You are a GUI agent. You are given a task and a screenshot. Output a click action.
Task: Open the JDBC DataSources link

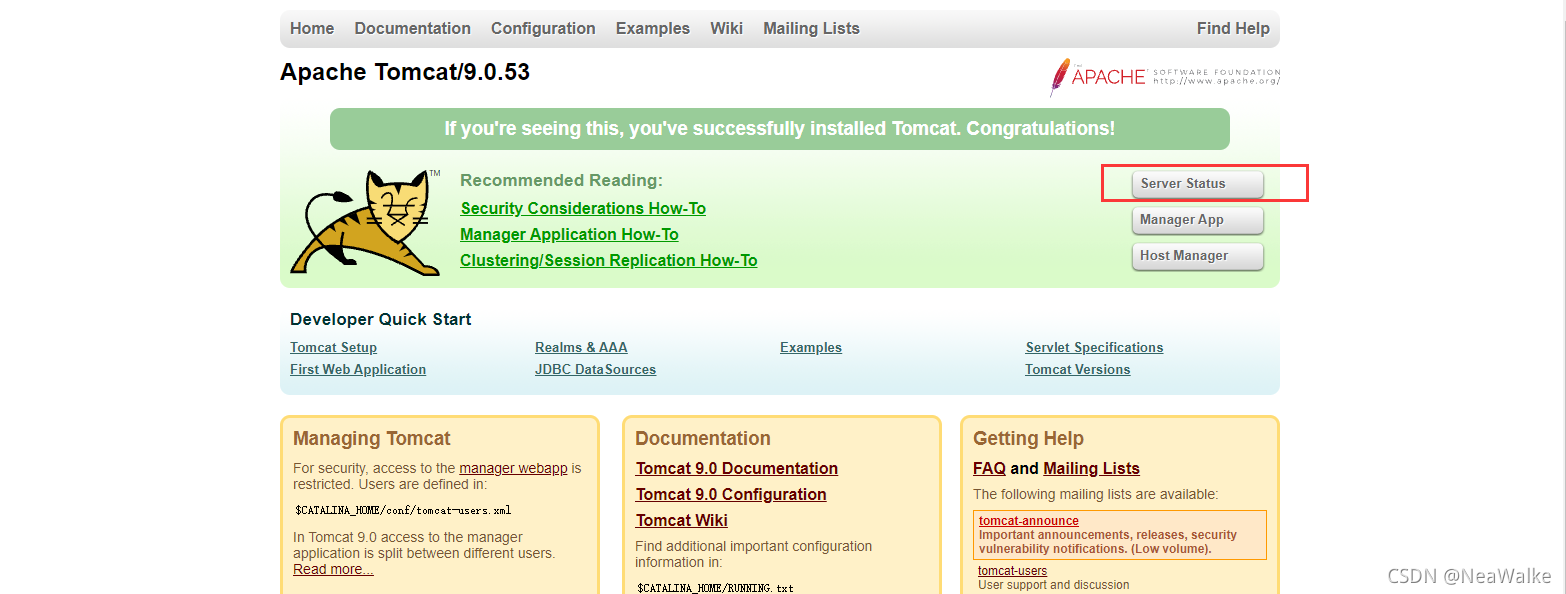[595, 370]
